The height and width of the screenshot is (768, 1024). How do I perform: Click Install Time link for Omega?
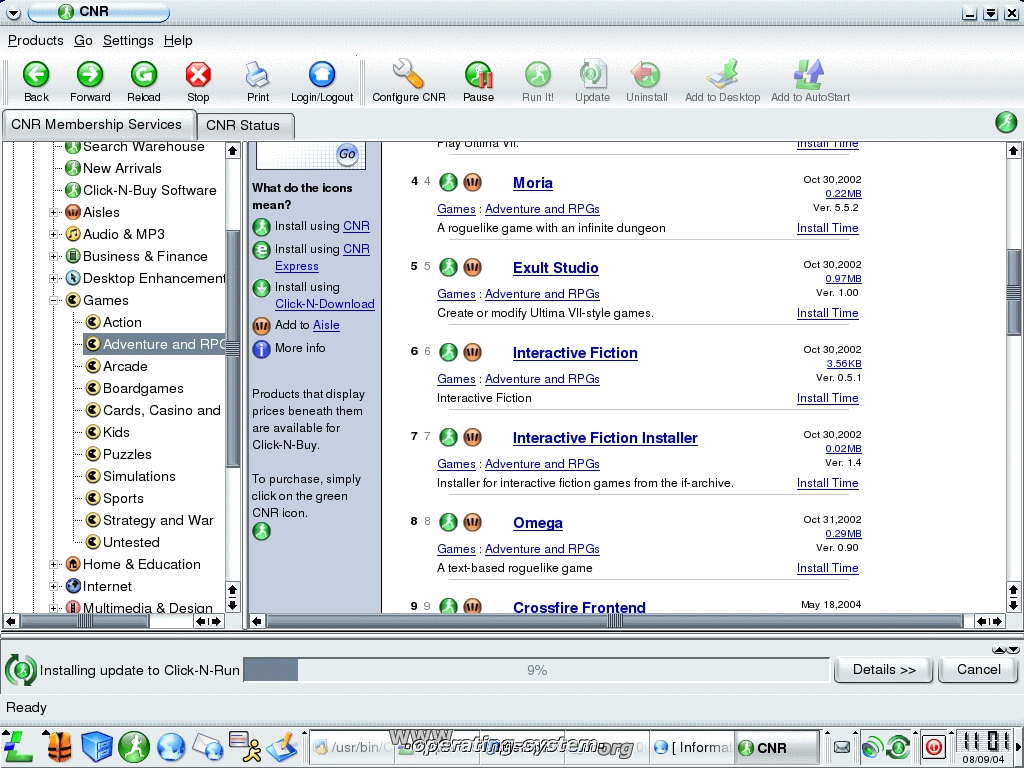click(827, 568)
